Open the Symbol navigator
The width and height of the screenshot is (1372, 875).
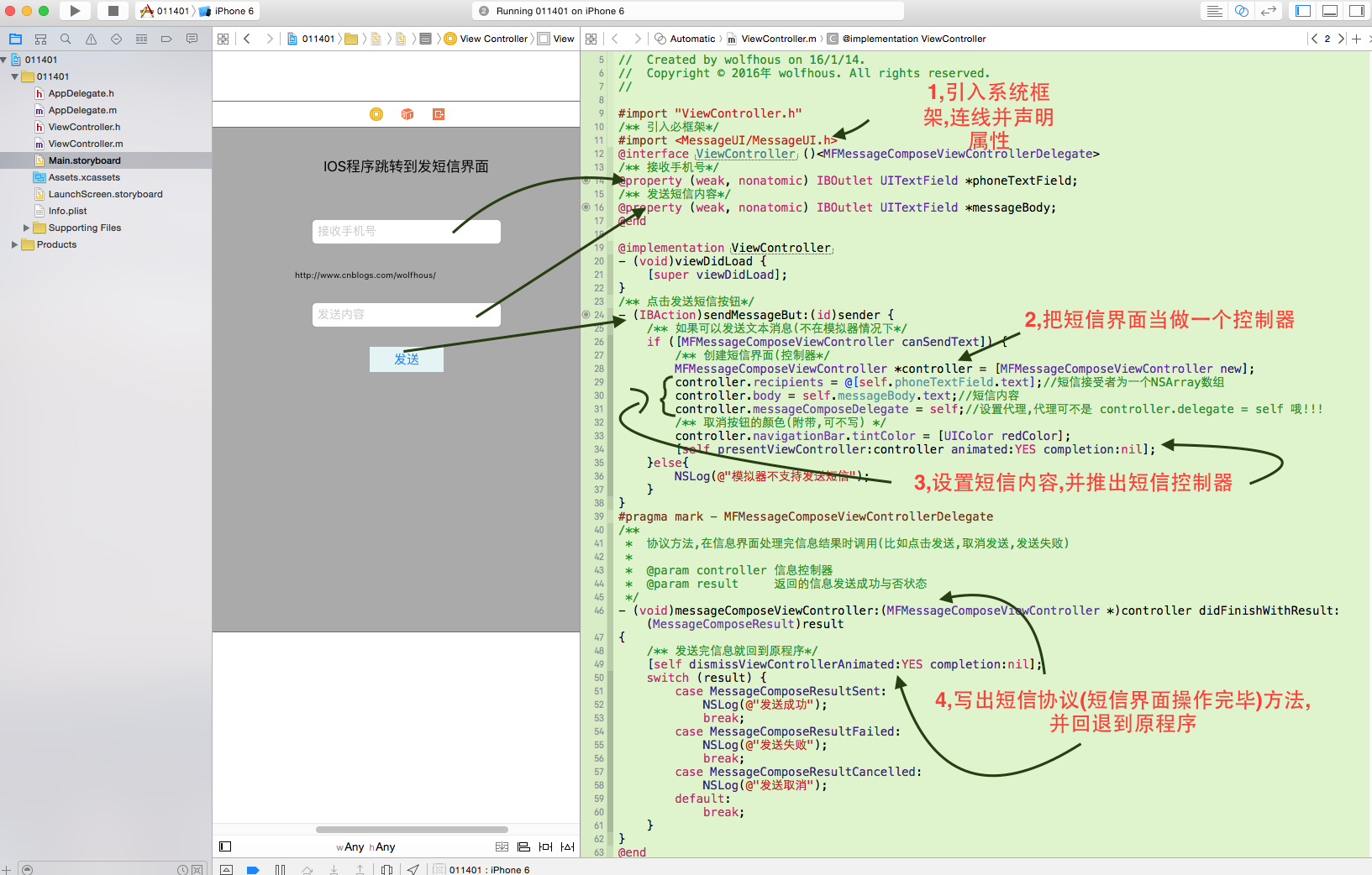point(39,39)
